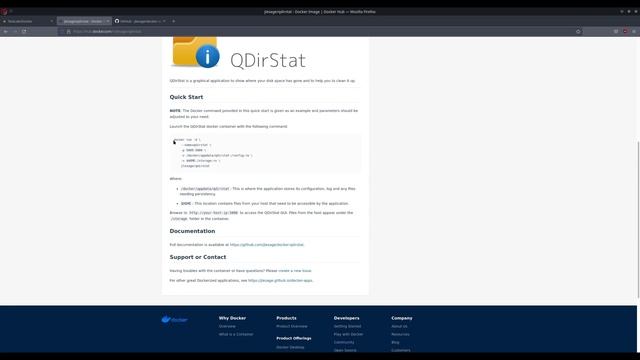Click inside the docker run code block
This screenshot has height=360, width=640.
click(265, 153)
